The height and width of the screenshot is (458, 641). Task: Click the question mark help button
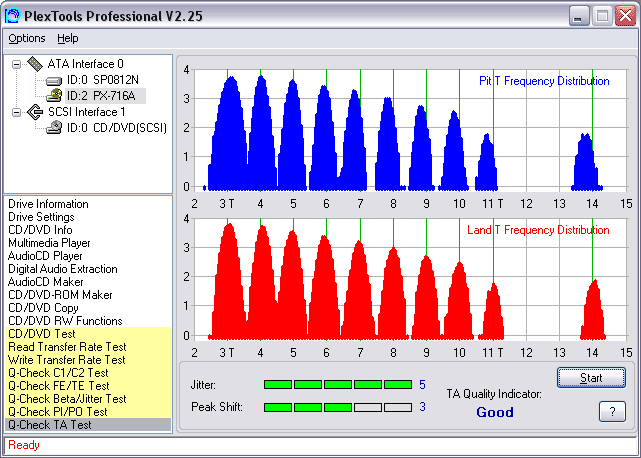pyautogui.click(x=612, y=411)
